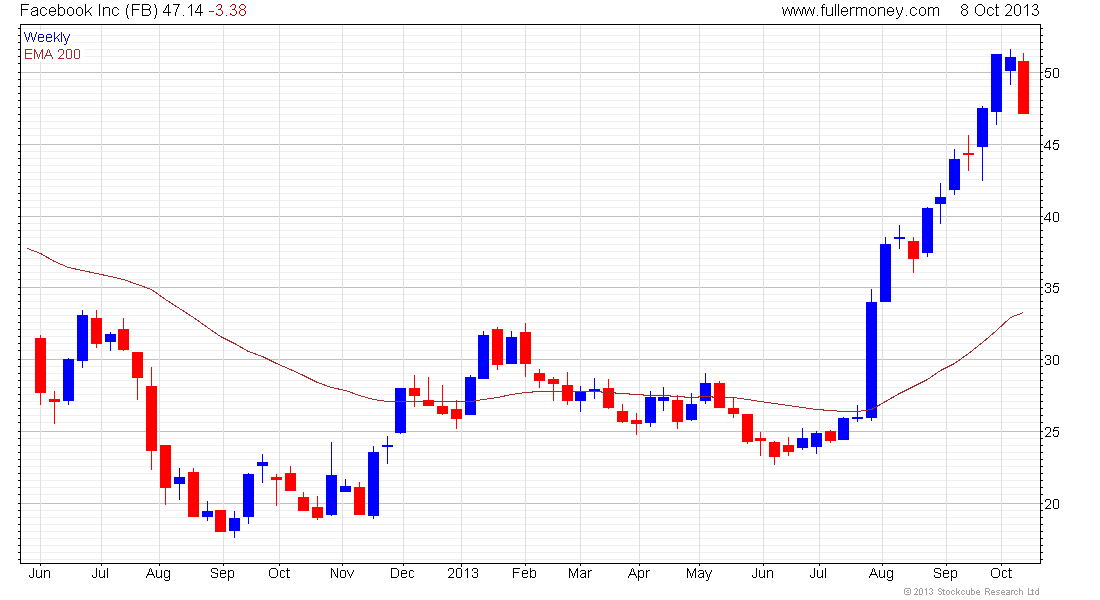This screenshot has height=600, width=1100.
Task: Click the 'Feb' label on time axis
Action: click(x=524, y=573)
